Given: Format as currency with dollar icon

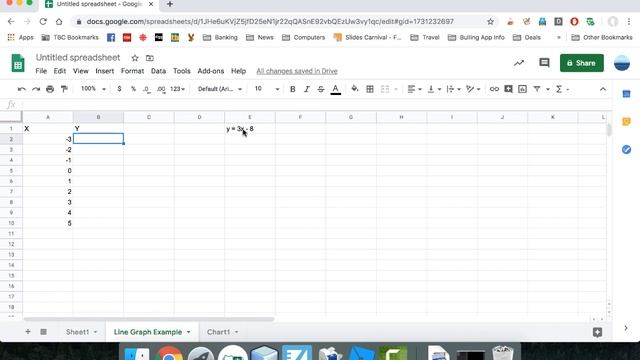Looking at the screenshot, I should tap(119, 89).
